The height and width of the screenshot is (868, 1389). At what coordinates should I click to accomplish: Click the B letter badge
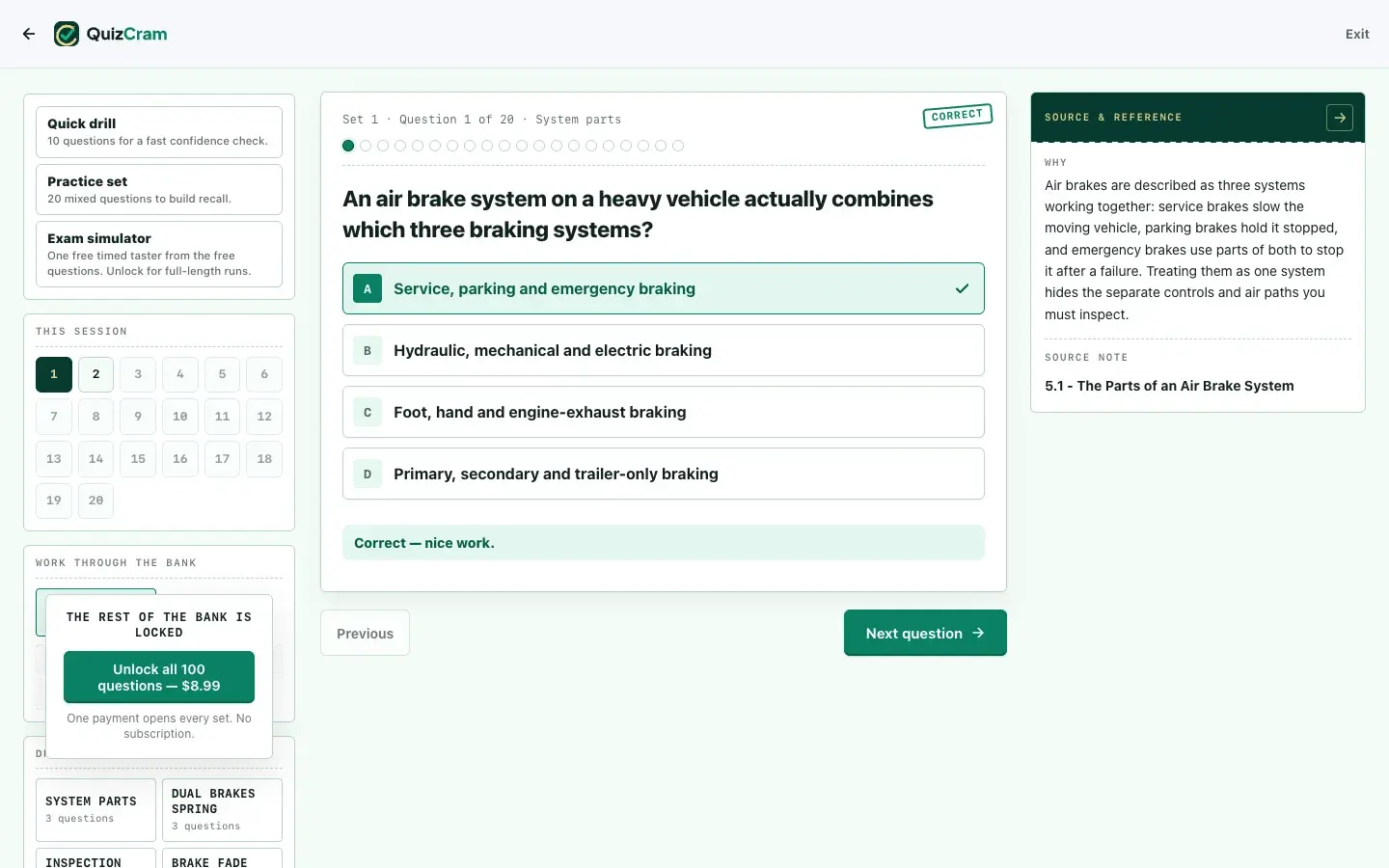point(368,350)
